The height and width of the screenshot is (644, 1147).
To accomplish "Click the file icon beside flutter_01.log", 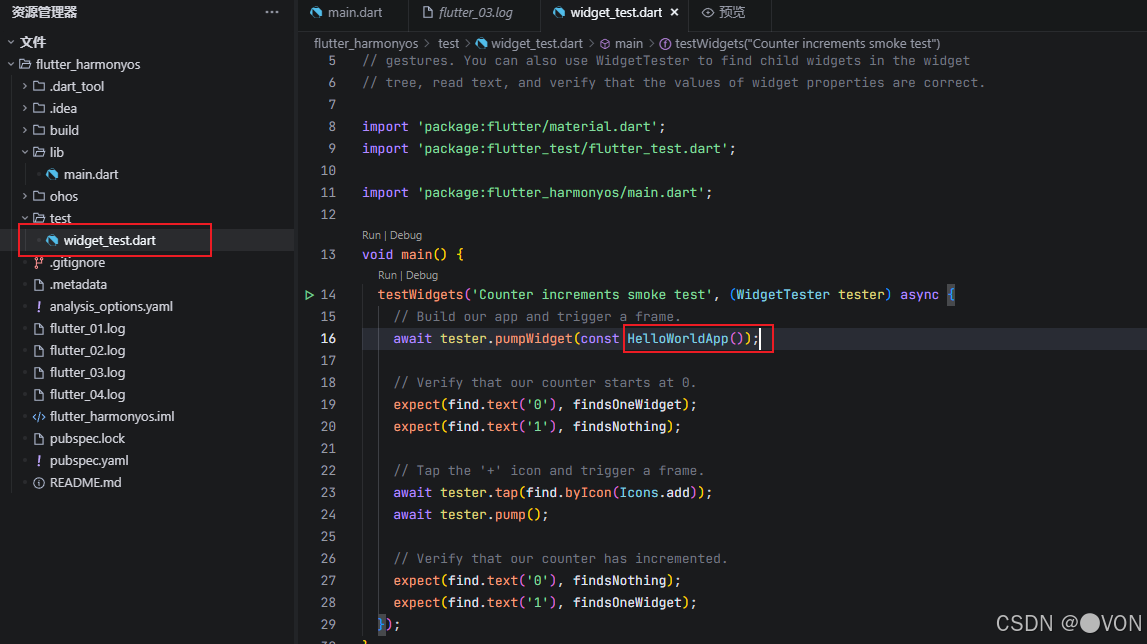I will 39,329.
